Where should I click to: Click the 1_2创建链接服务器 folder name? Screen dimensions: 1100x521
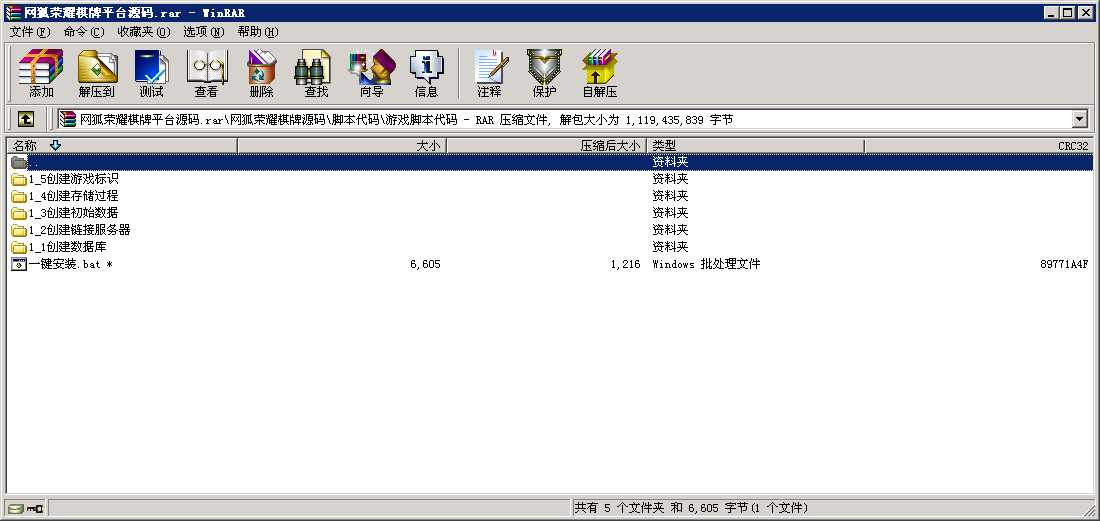79,231
